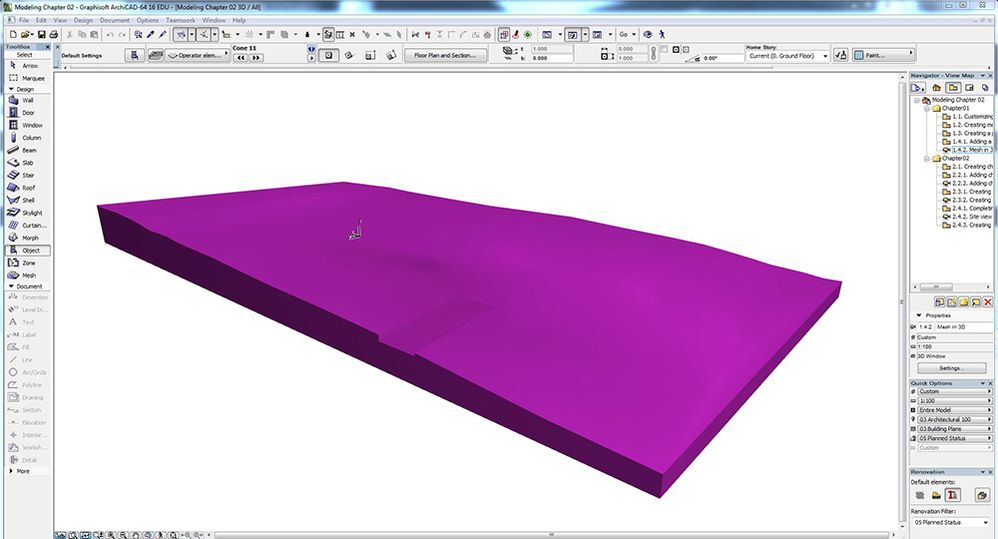The width and height of the screenshot is (998, 539).
Task: Open the Design menu
Action: pos(83,20)
